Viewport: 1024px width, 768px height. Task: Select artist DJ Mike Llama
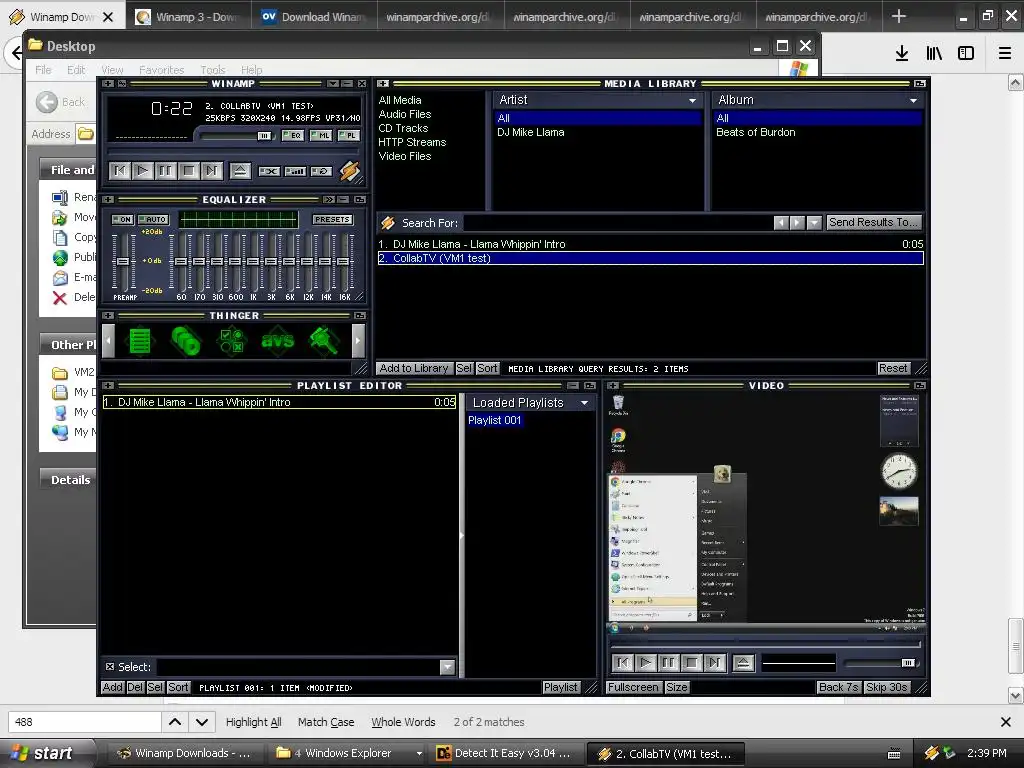pyautogui.click(x=530, y=132)
